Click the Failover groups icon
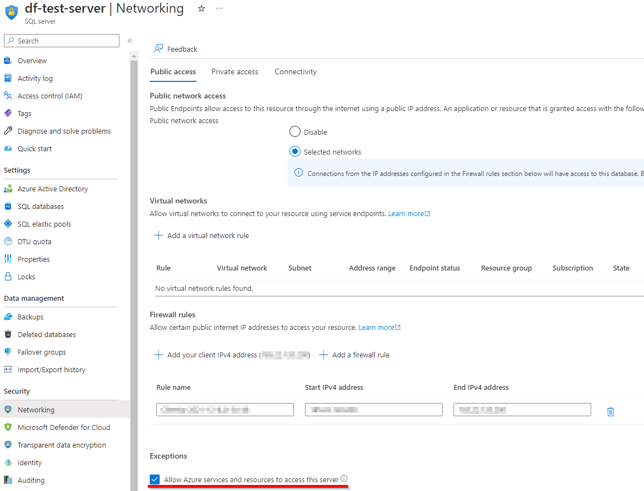Viewport: 644px width, 491px height. [x=8, y=352]
